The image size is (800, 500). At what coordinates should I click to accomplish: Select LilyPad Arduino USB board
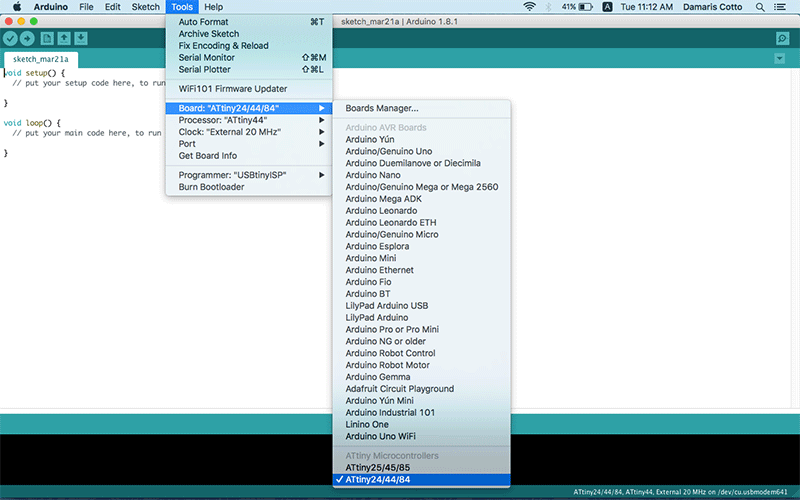(421, 306)
